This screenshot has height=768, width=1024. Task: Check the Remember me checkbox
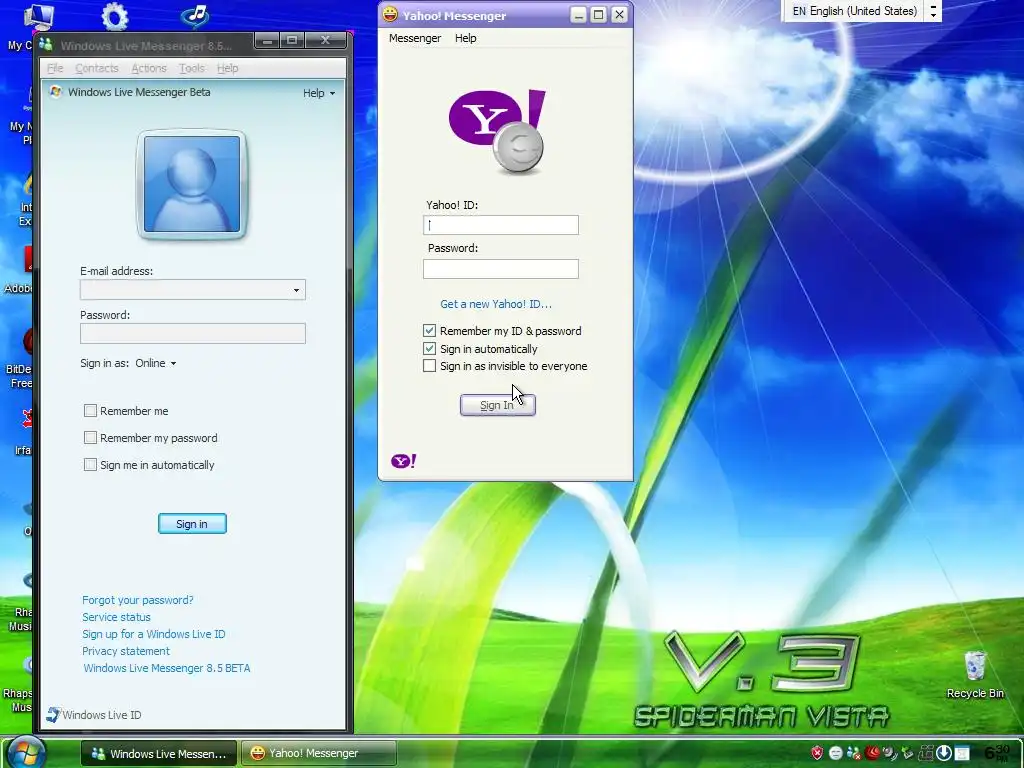tap(90, 410)
